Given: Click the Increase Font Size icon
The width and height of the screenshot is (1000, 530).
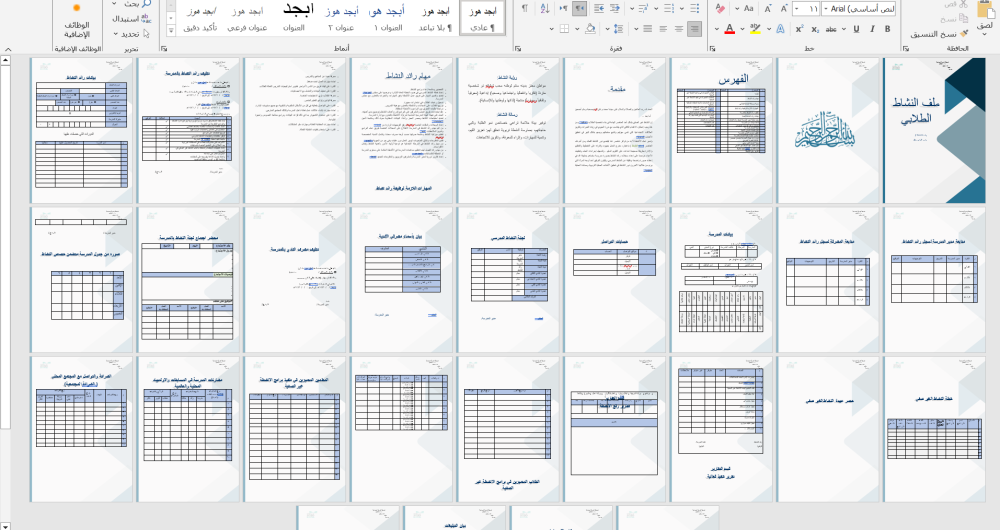Looking at the screenshot, I should [784, 9].
